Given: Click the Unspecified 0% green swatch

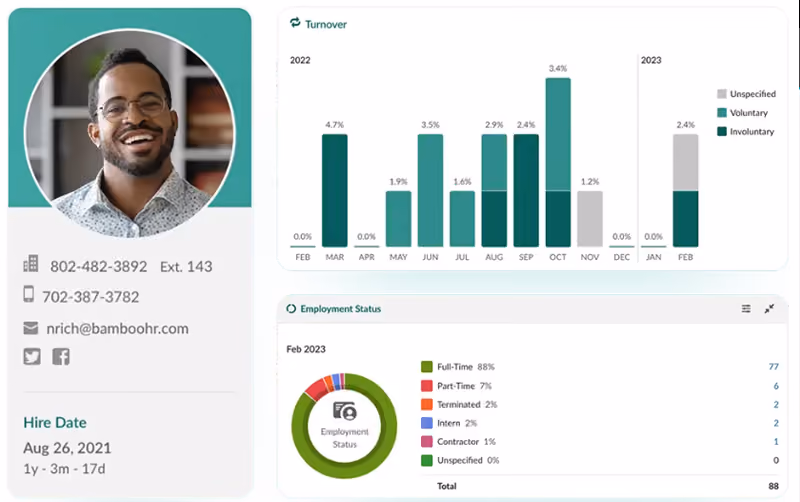Looking at the screenshot, I should [x=427, y=460].
